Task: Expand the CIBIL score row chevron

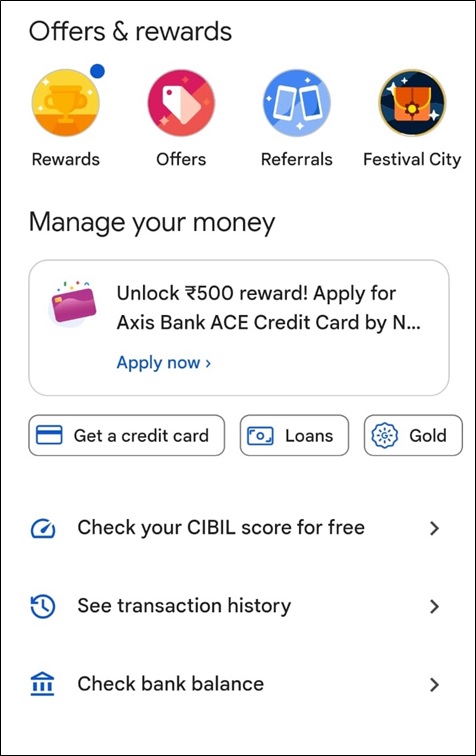Action: (434, 528)
